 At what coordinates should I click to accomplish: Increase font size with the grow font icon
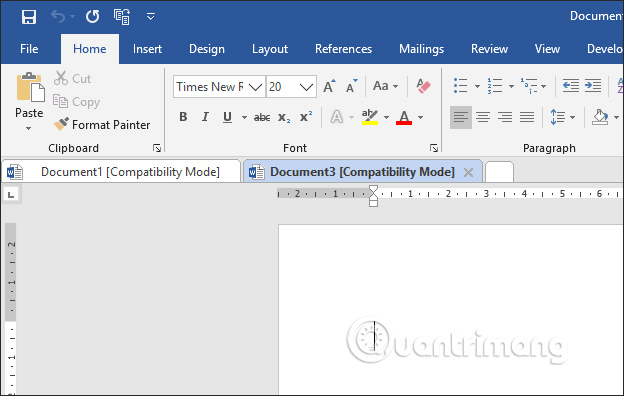(329, 86)
